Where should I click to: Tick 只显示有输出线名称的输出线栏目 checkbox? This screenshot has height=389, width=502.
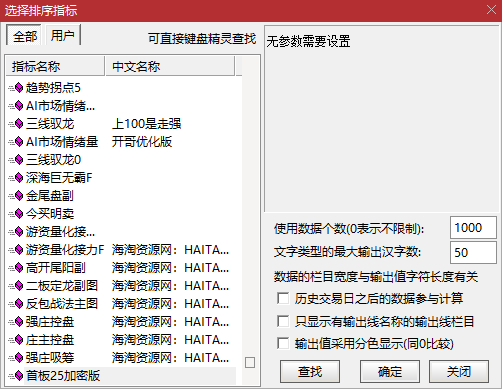click(x=283, y=322)
